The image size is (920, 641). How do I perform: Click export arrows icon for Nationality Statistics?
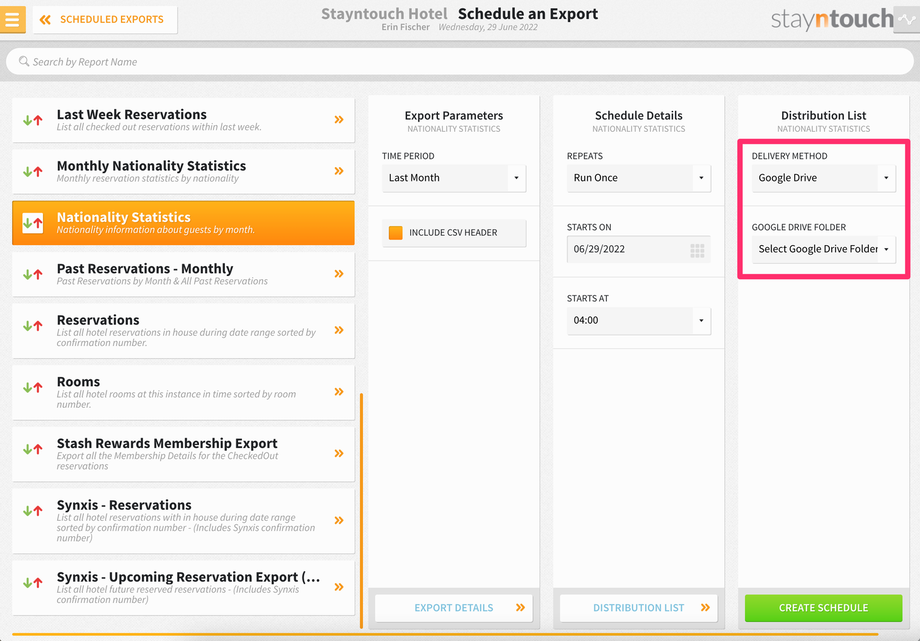(33, 223)
